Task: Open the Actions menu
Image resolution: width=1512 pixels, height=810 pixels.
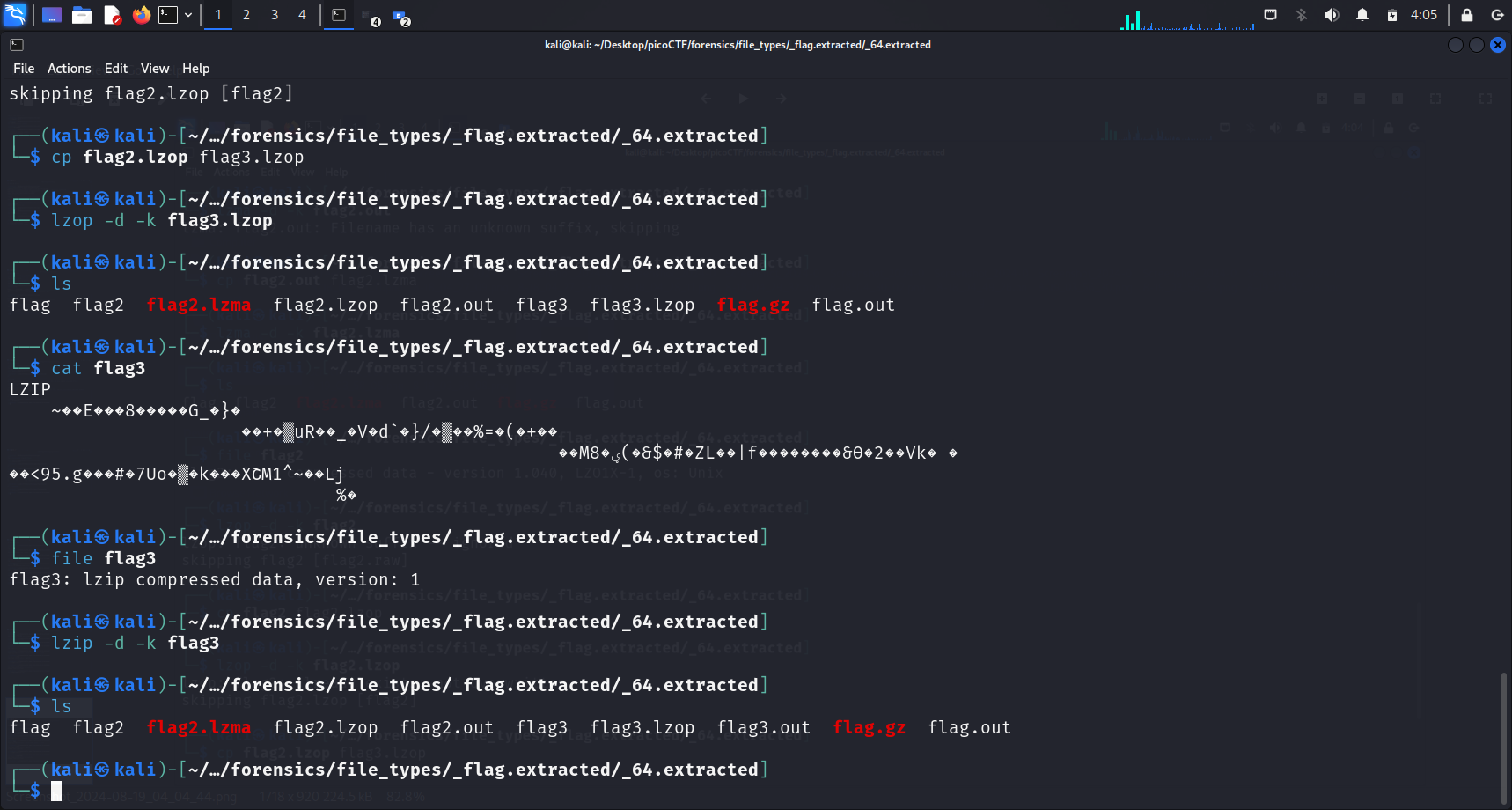Action: pyautogui.click(x=69, y=69)
